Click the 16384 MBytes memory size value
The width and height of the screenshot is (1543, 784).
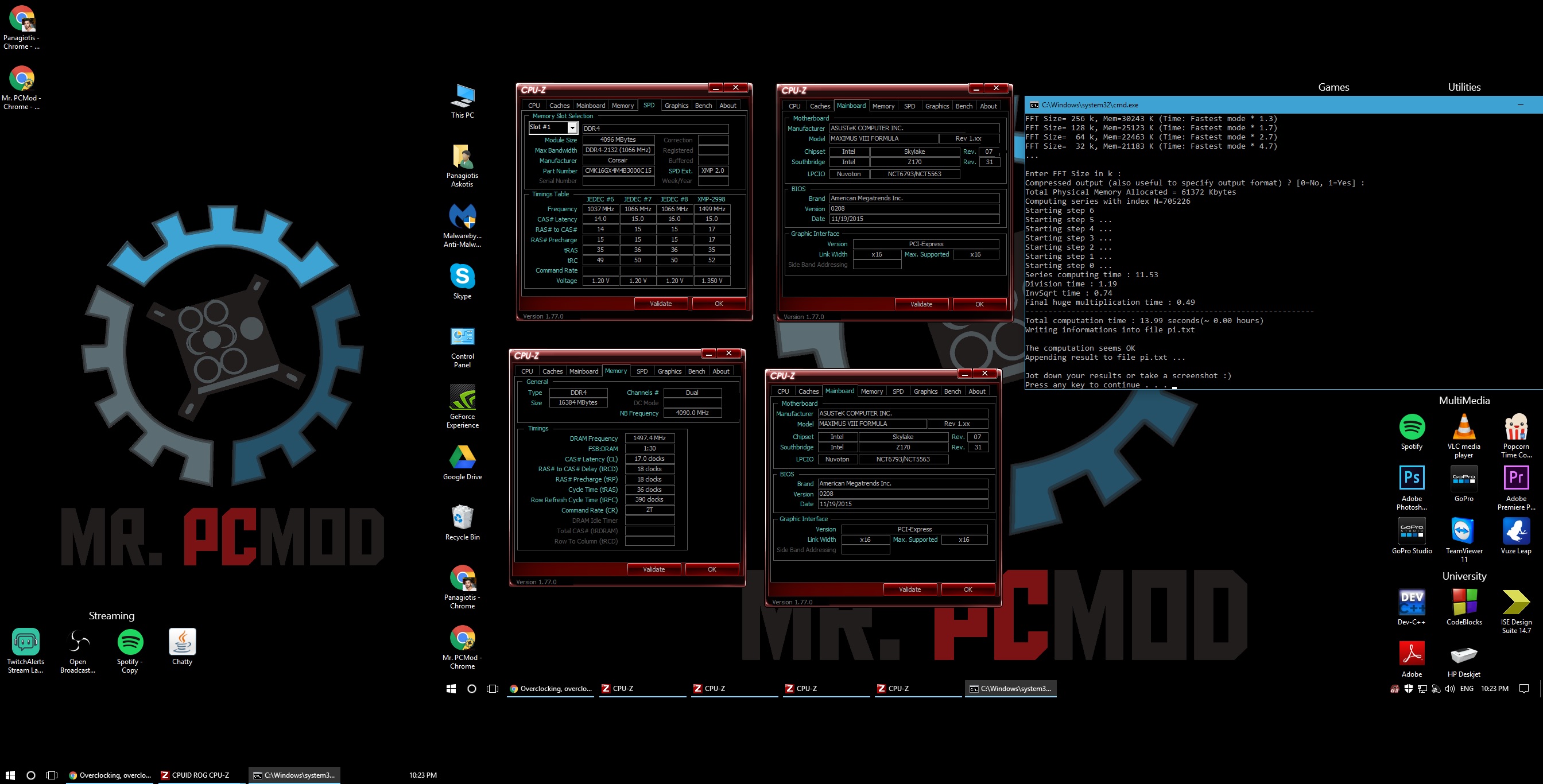coord(578,402)
